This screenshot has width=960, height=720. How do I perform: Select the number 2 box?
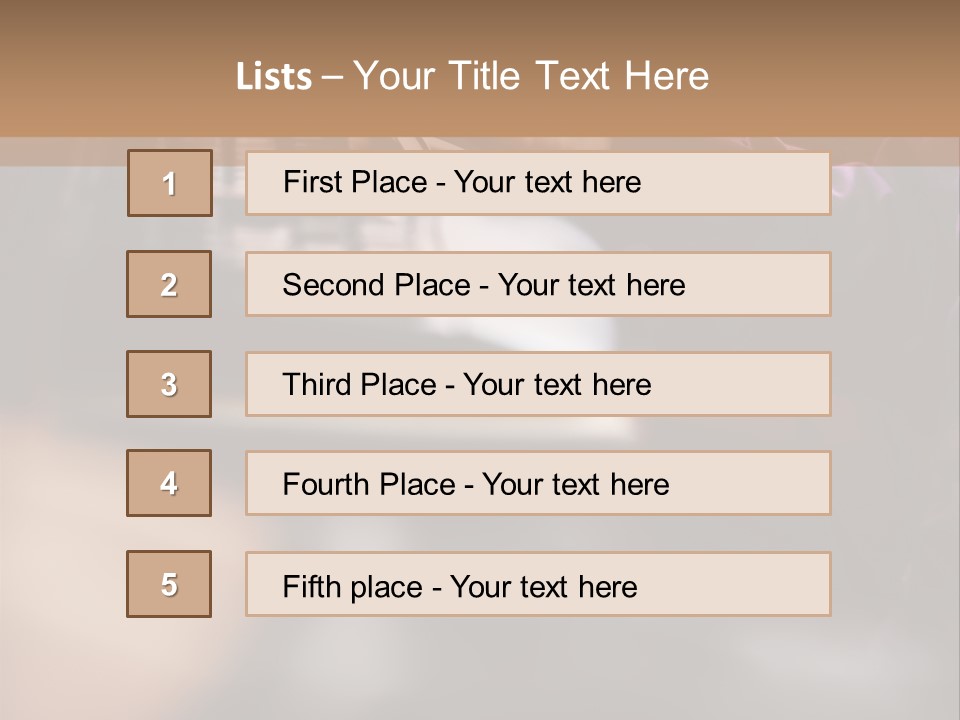[169, 284]
